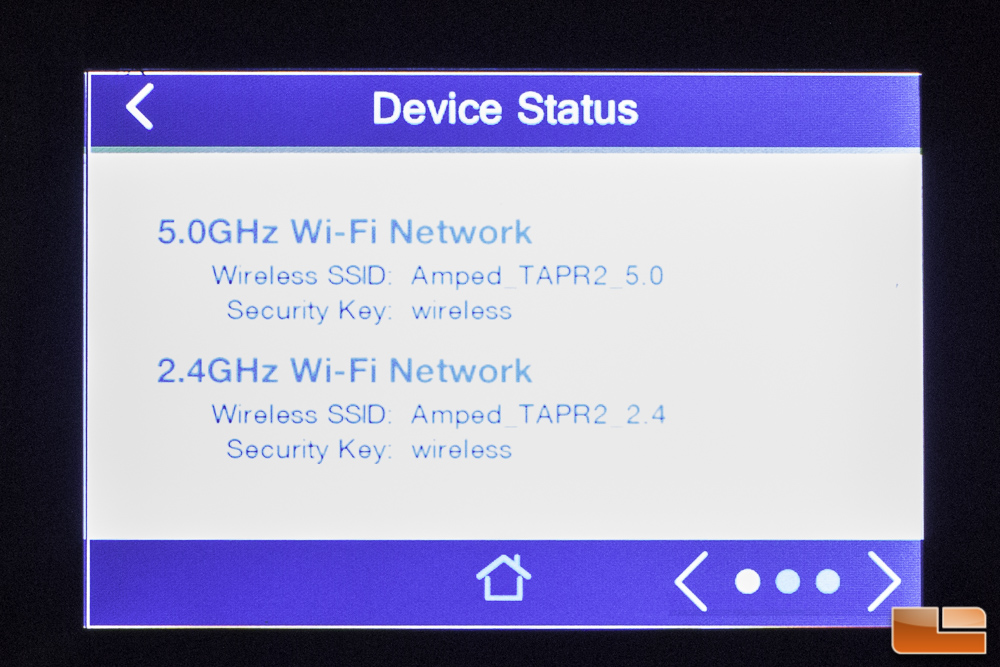Select the Amped_TAPR2_5.0 SSID value
This screenshot has width=1000, height=667.
pos(537,276)
